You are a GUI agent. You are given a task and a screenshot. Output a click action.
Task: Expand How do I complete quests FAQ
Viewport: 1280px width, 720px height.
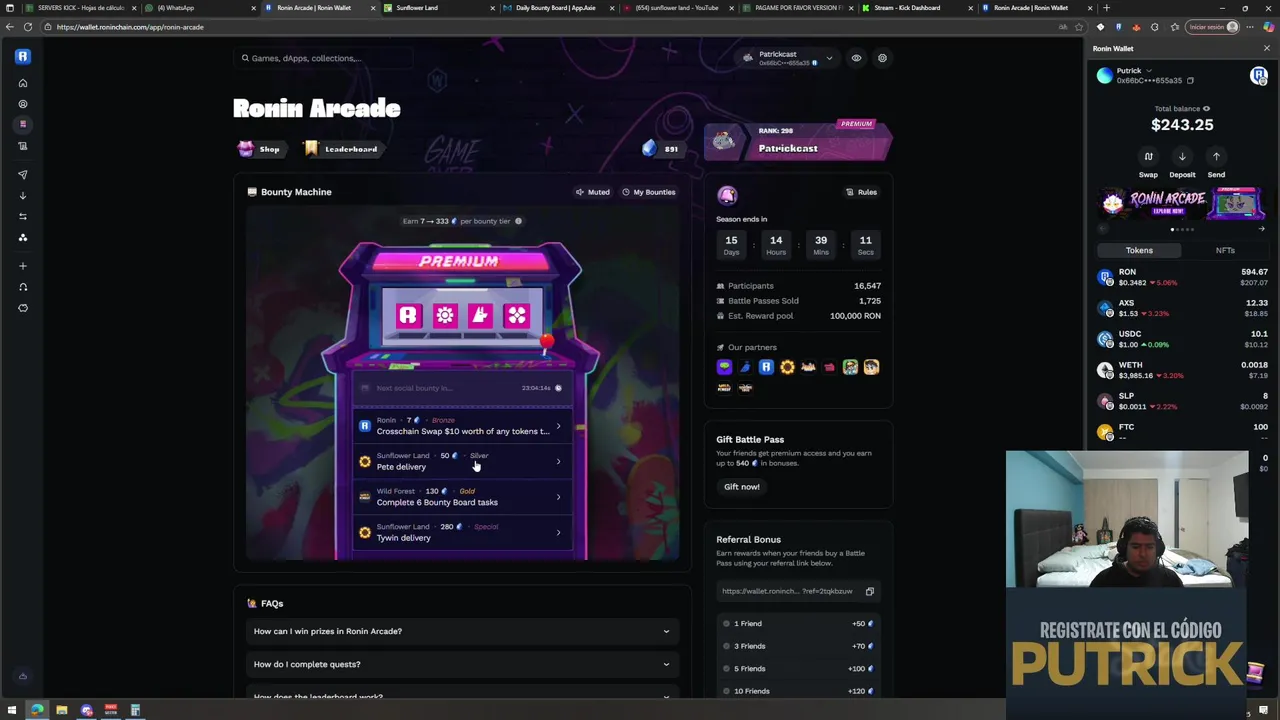pyautogui.click(x=462, y=664)
